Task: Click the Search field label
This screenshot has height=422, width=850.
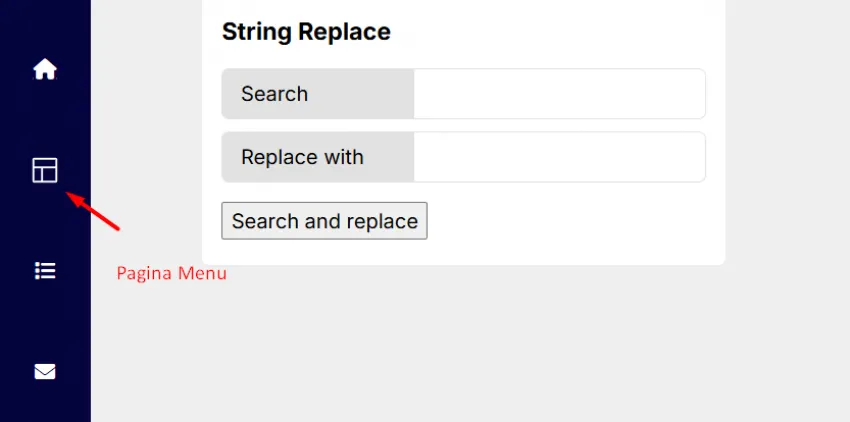Action: (x=275, y=94)
